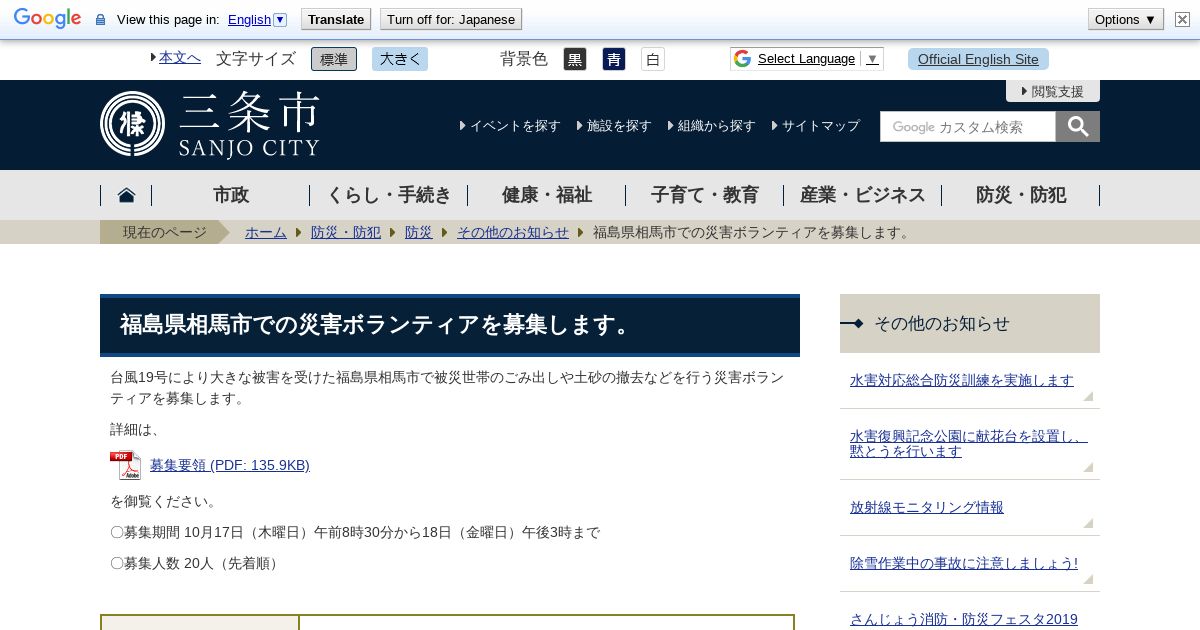1200x630 pixels.
Task: Open 水害対応総合防災訓練を実施します
Action: pos(962,380)
